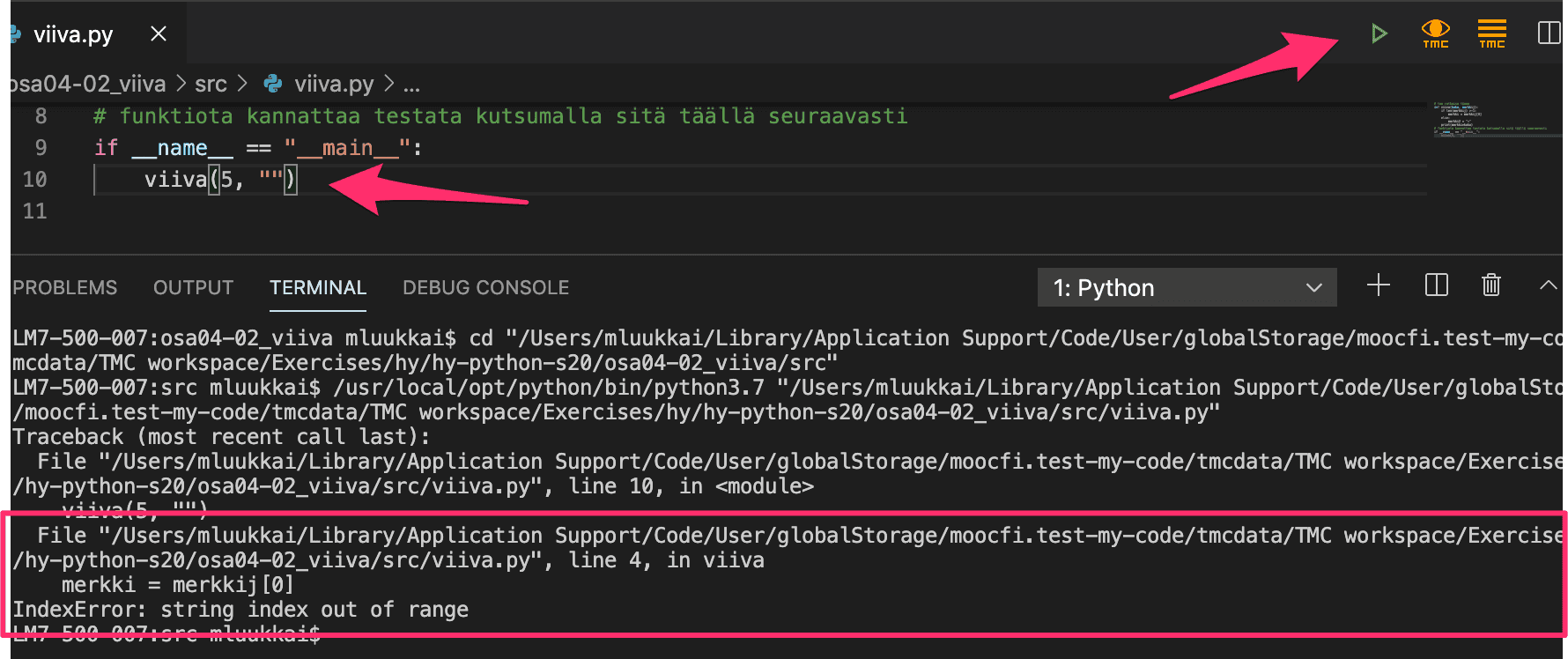Place cursor on line 10 viiva call
This screenshot has width=1568, height=659.
pyautogui.click(x=176, y=180)
